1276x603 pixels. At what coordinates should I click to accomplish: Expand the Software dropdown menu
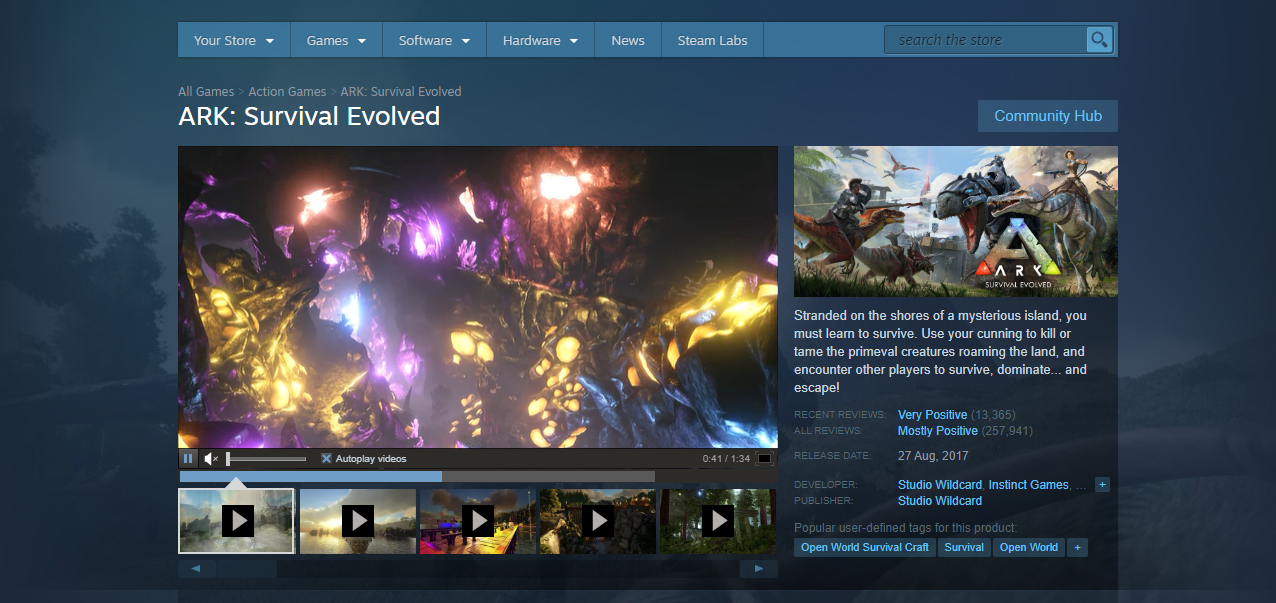434,41
